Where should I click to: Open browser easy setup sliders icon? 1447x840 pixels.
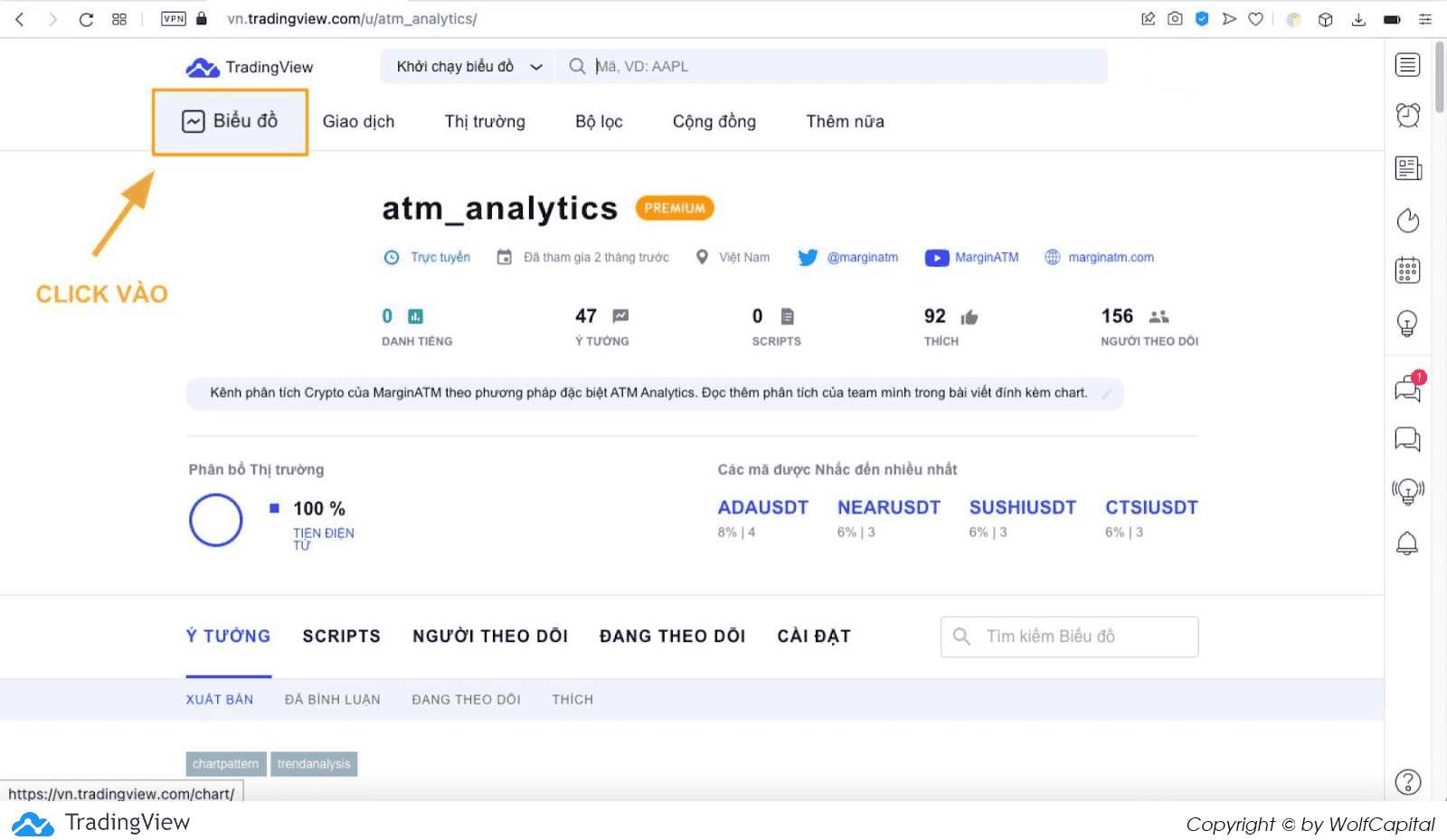pyautogui.click(x=1425, y=19)
